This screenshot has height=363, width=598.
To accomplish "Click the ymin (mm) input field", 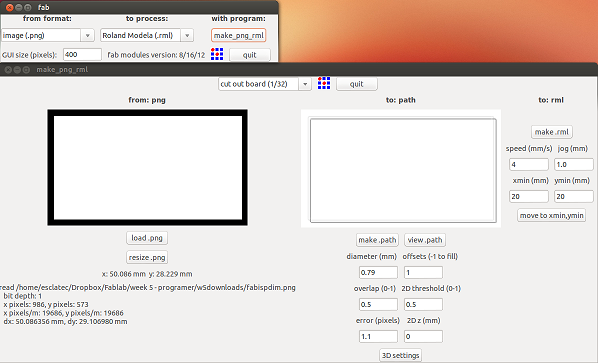I will pos(574,196).
